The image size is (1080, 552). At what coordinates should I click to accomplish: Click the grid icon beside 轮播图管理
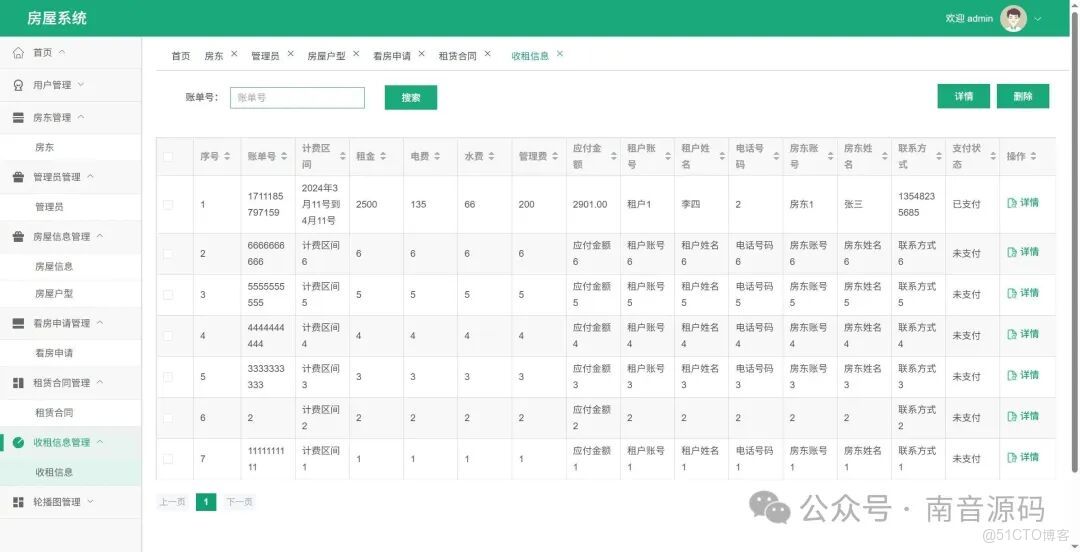(x=19, y=502)
